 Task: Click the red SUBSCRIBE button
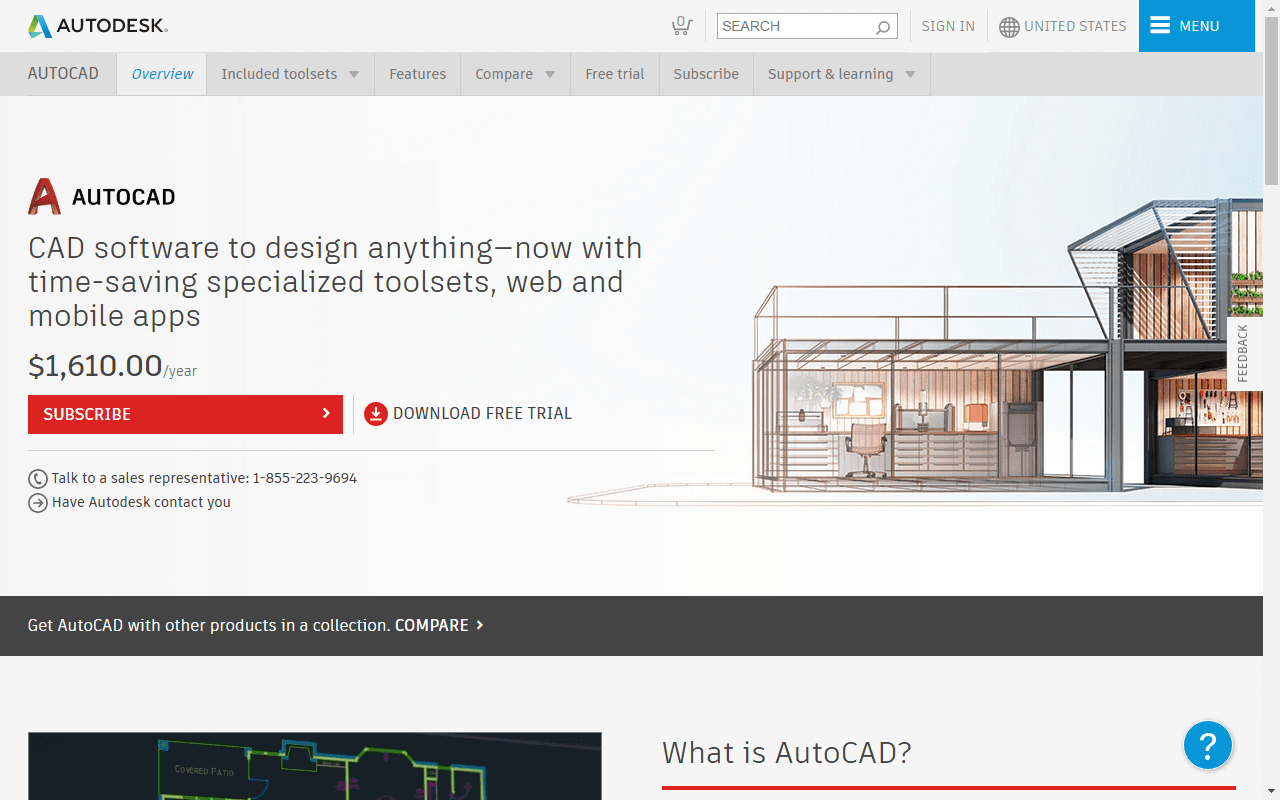coord(185,414)
